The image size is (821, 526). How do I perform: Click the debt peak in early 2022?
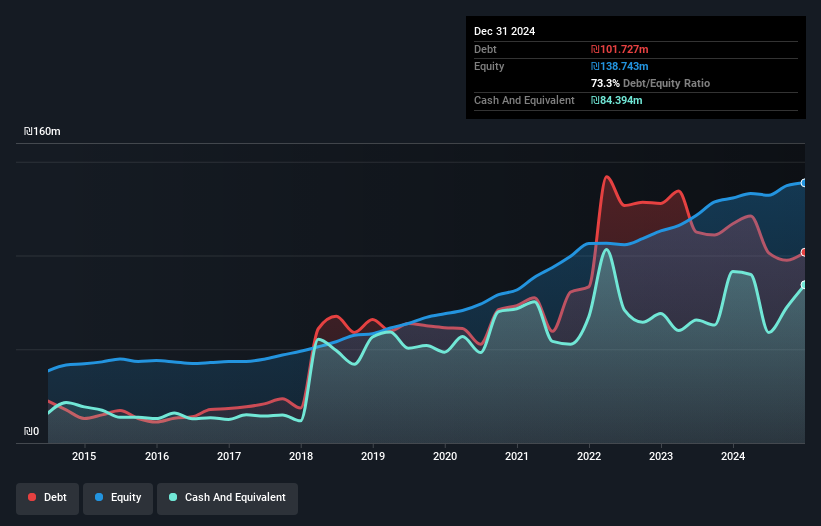pyautogui.click(x=607, y=177)
